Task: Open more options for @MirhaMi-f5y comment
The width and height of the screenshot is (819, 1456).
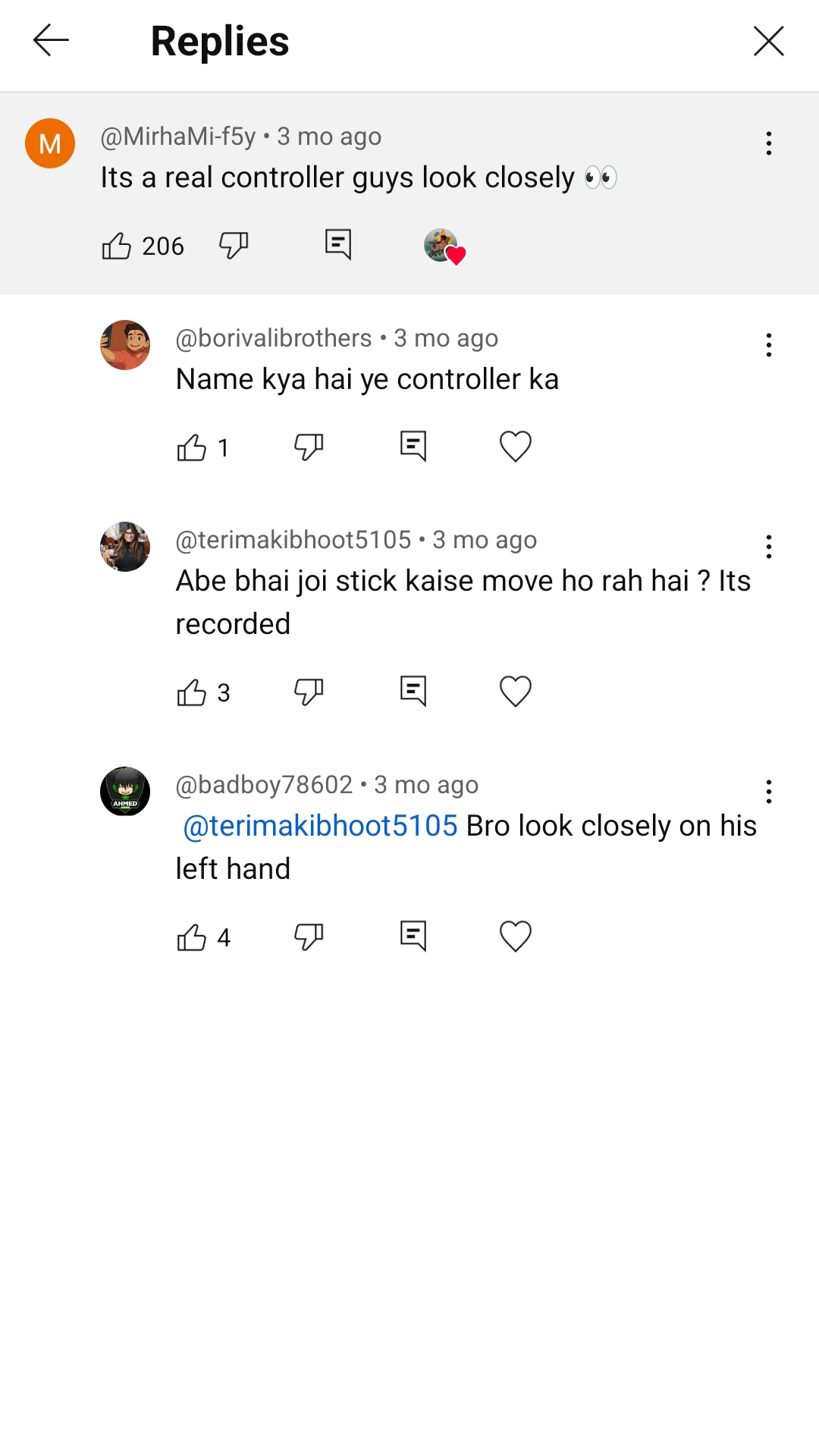Action: click(x=769, y=143)
